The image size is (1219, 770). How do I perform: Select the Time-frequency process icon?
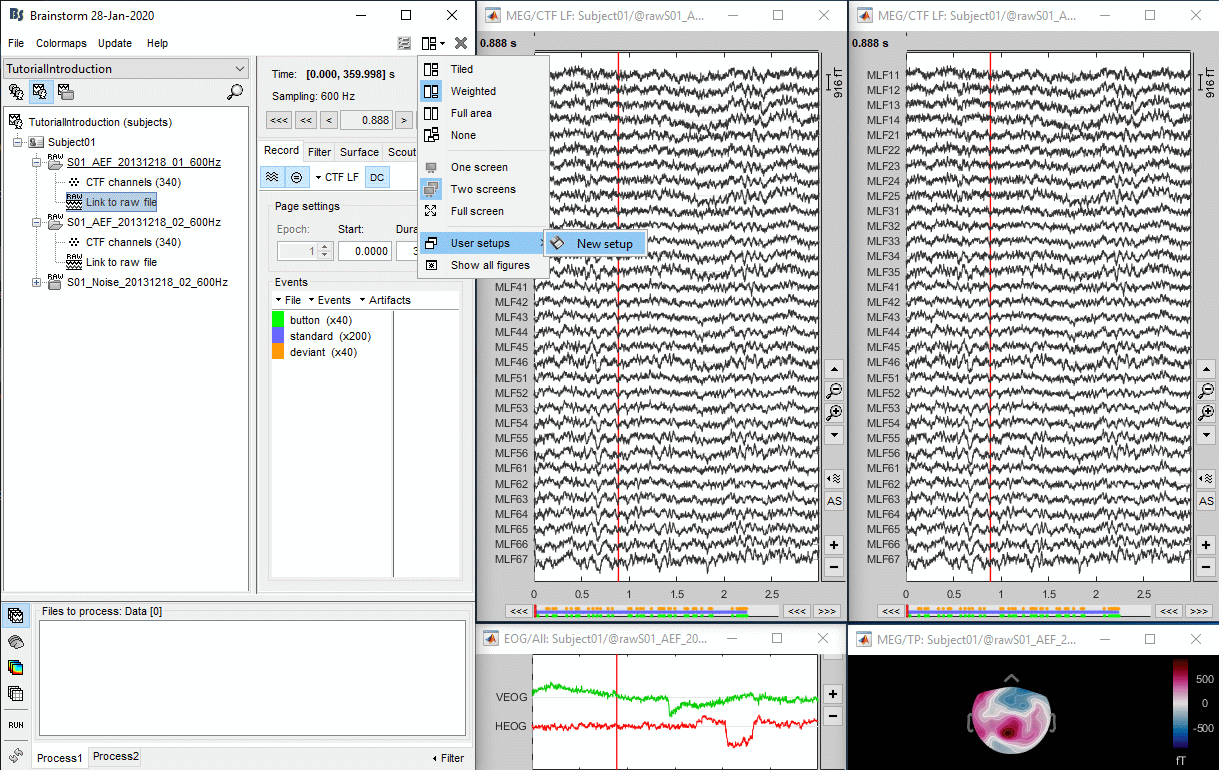point(16,667)
